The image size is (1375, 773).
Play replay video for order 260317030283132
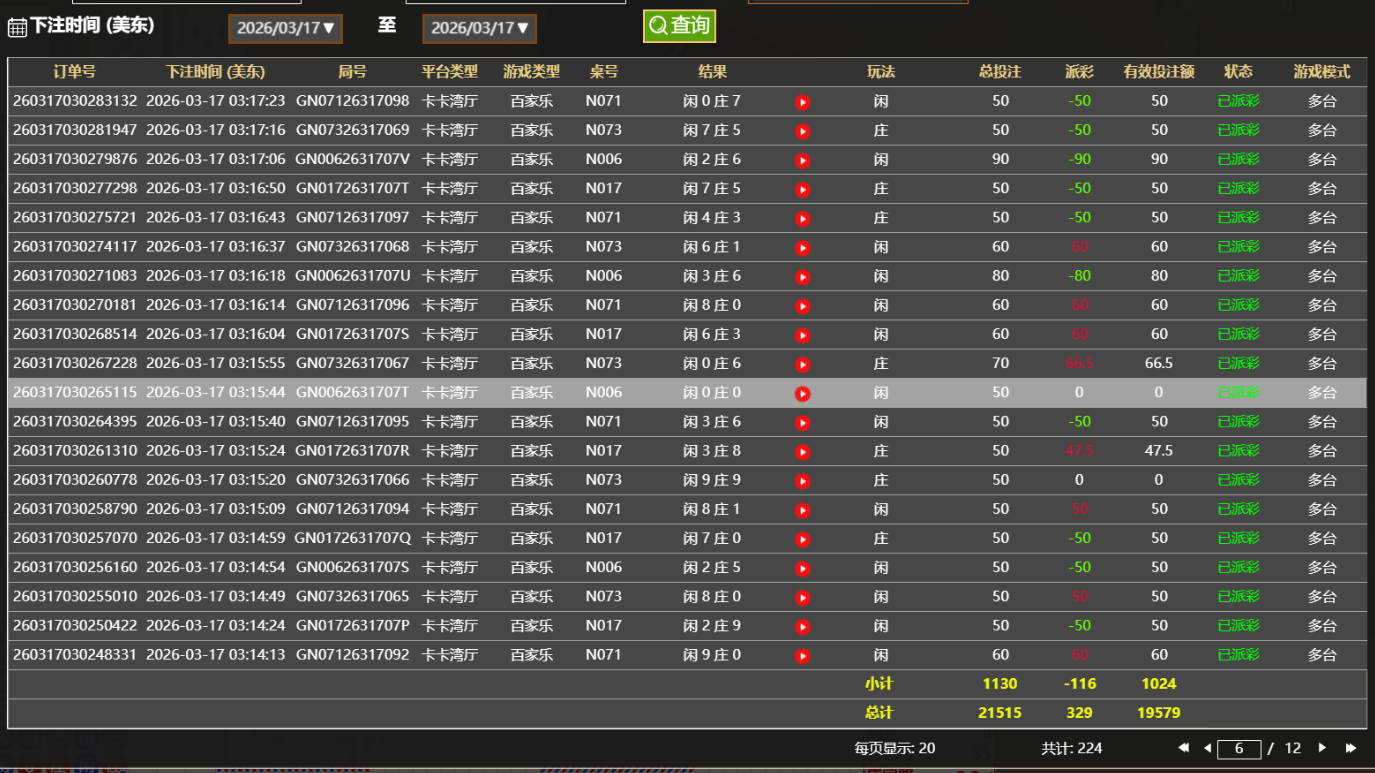[x=802, y=102]
